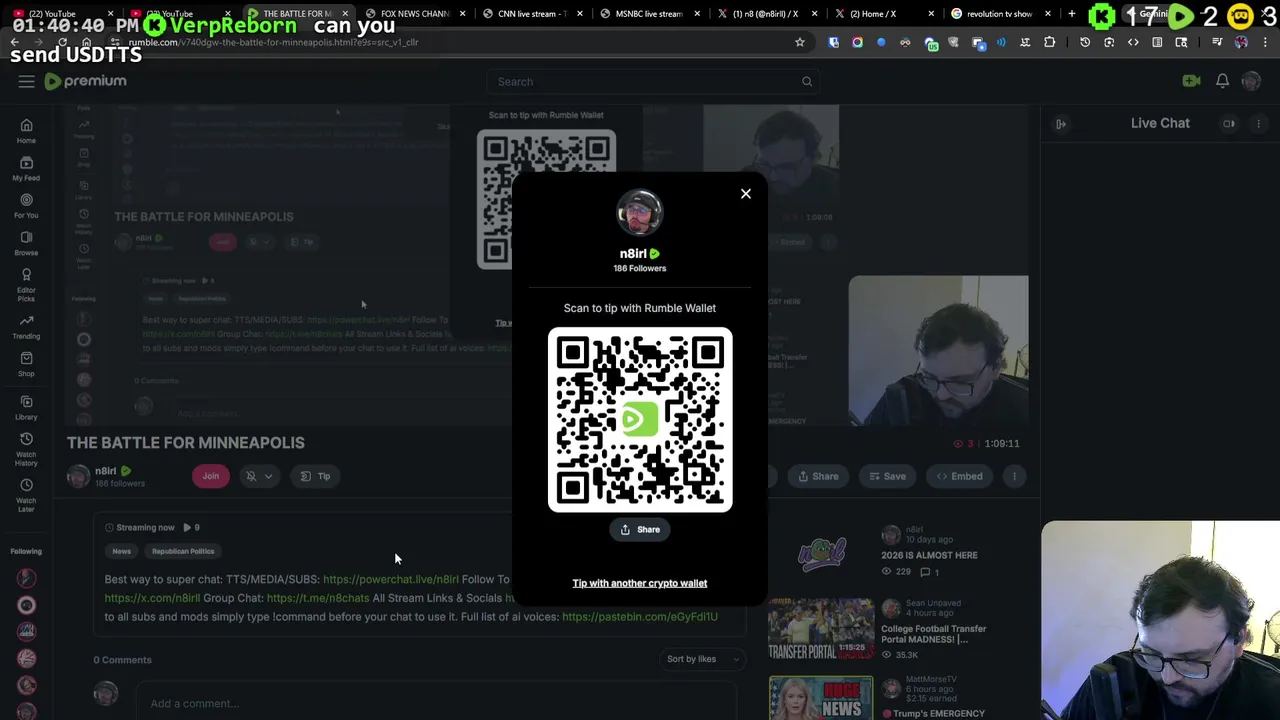Open t.me/n8chats group chat link
This screenshot has height=720, width=1280.
tap(318, 598)
